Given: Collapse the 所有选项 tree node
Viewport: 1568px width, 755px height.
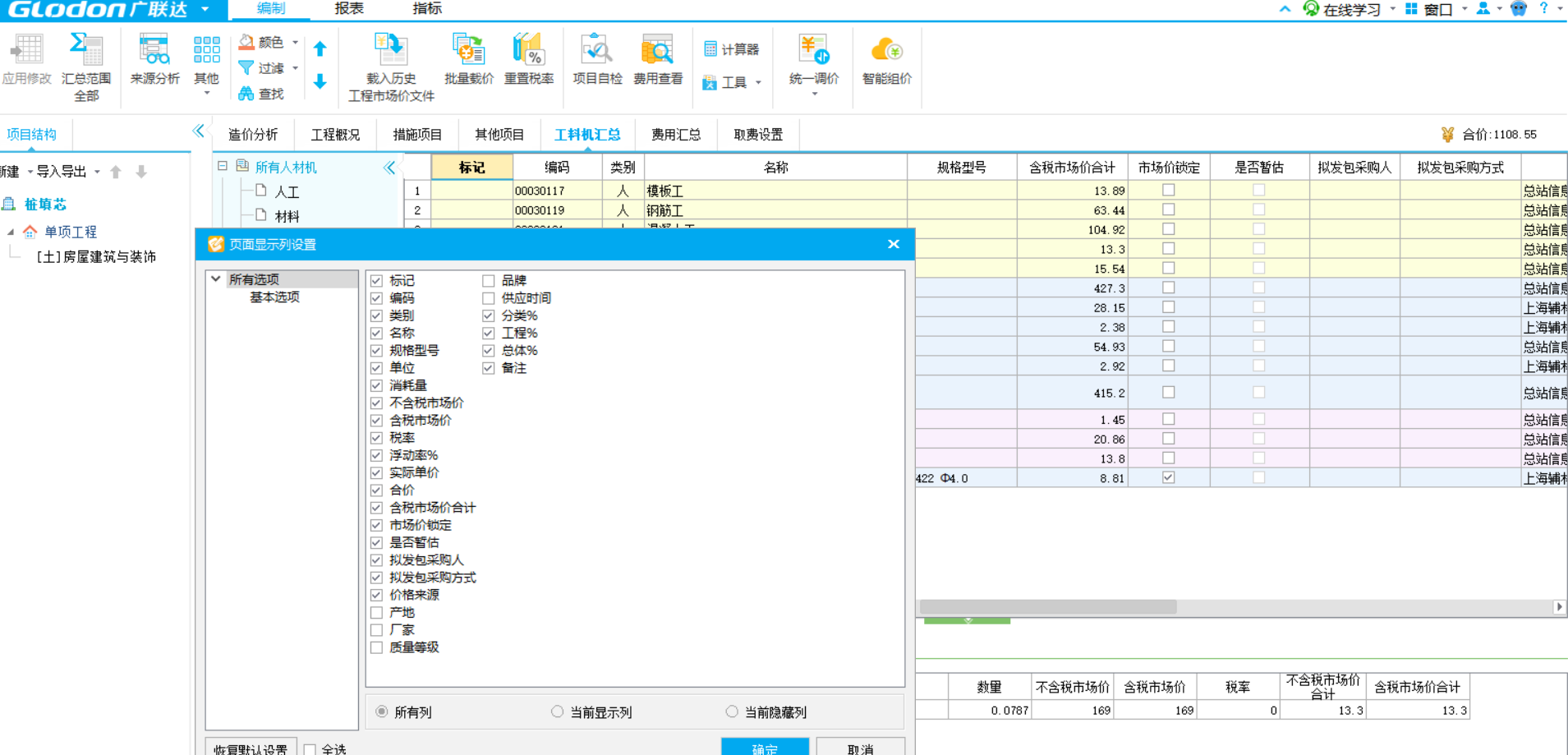Looking at the screenshot, I should pos(216,279).
